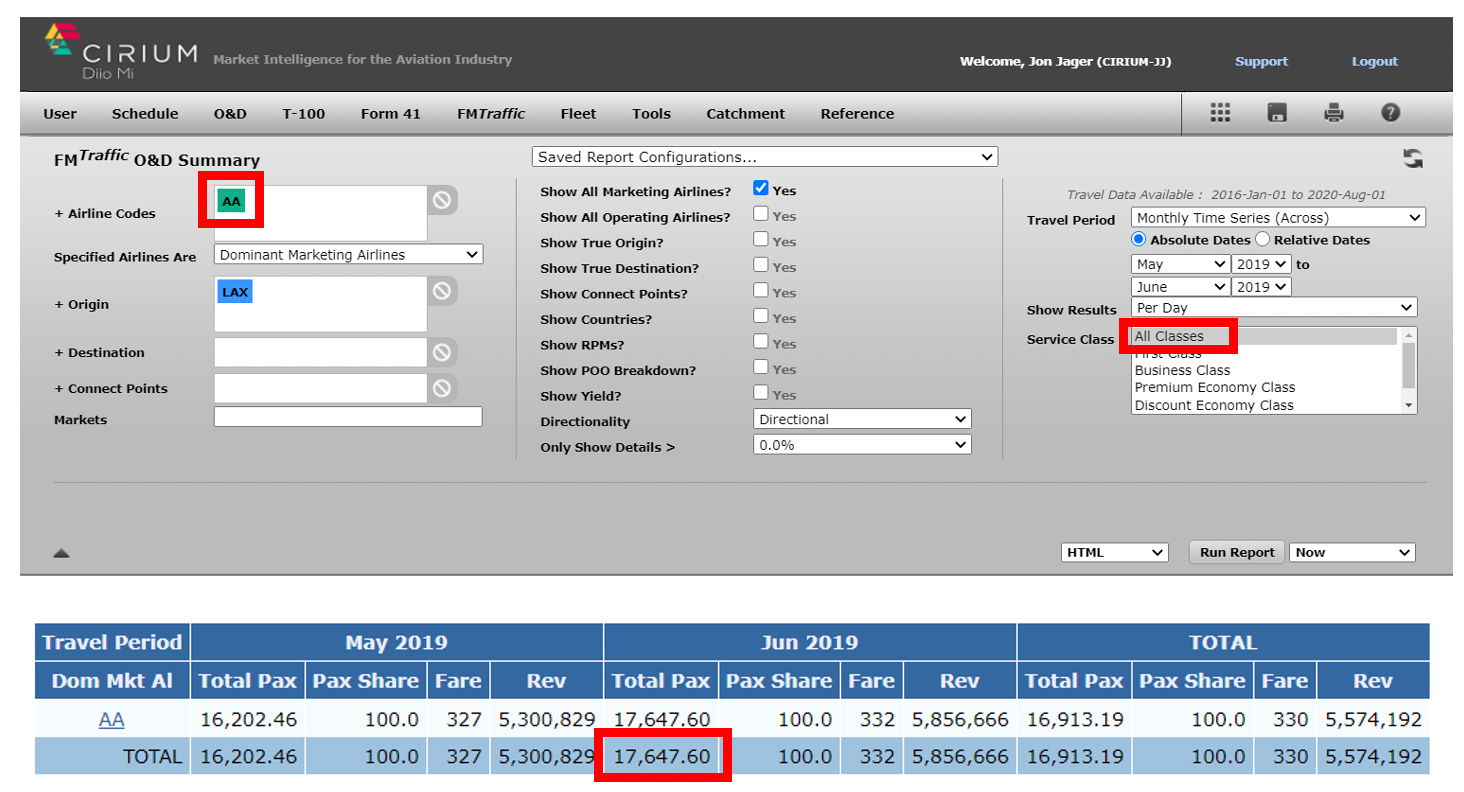Viewport: 1464px width, 792px height.
Task: Enable Show All Operating Airlines checkbox
Action: tap(761, 214)
